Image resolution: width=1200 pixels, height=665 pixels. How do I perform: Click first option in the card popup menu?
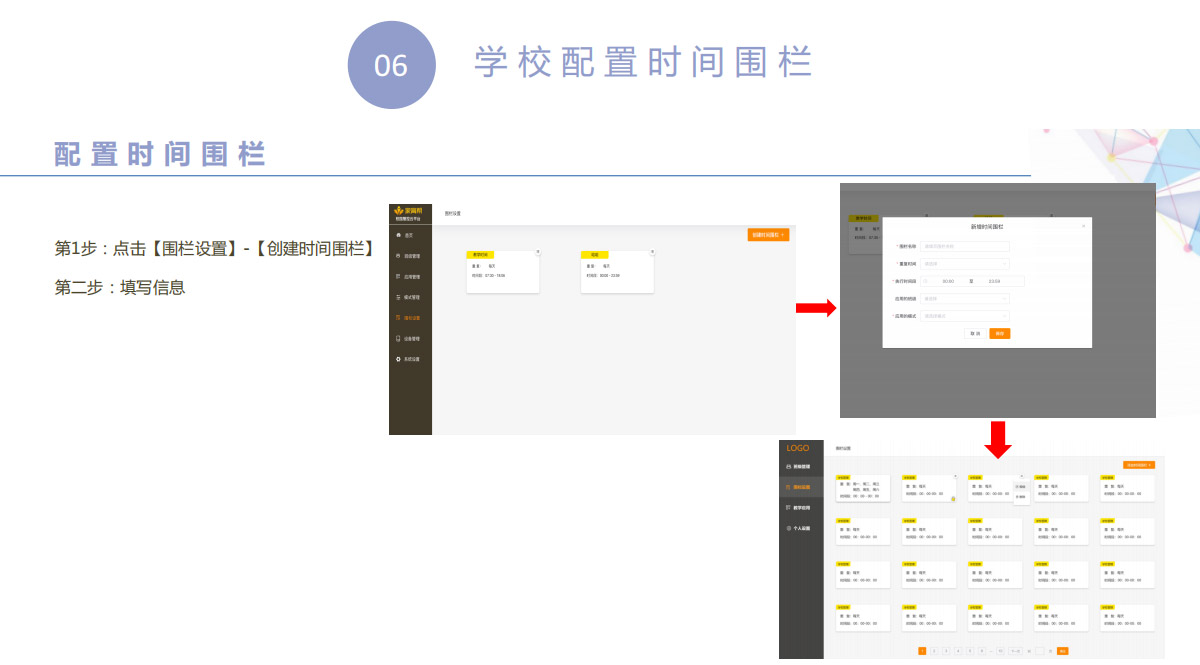(1021, 487)
